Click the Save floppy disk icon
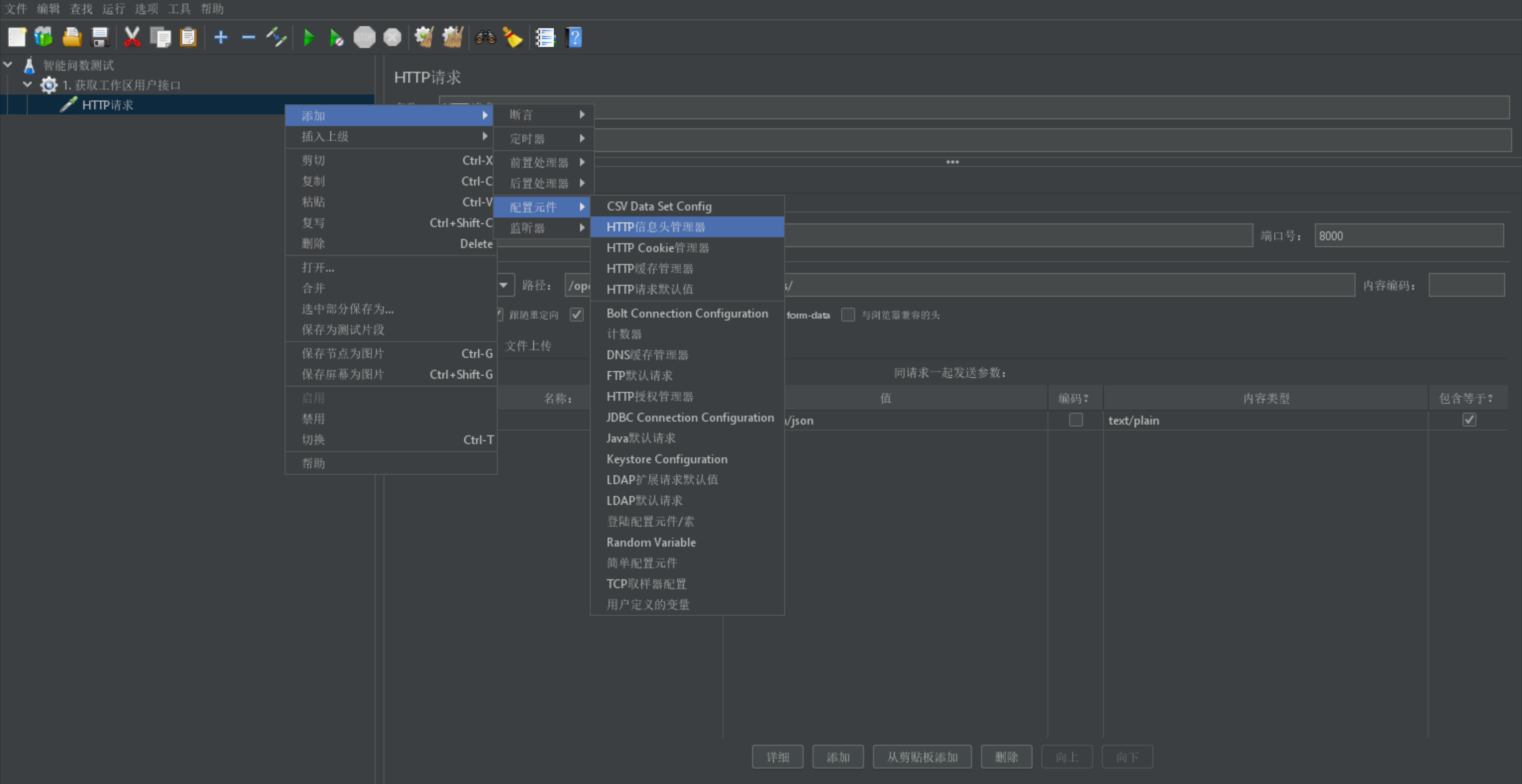Screen dimensions: 1522x784 100,37
